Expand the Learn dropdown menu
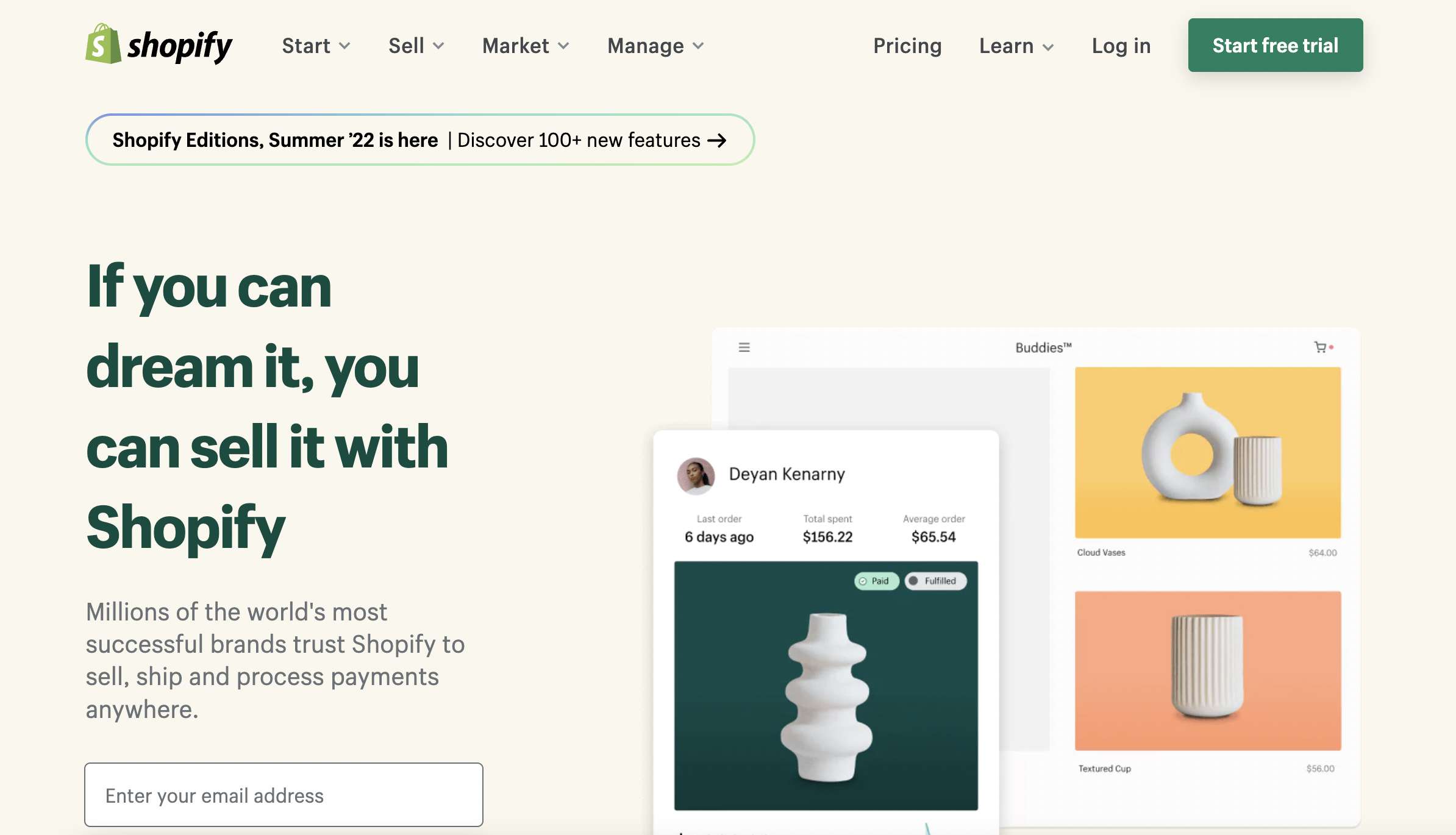This screenshot has width=1456, height=835. pyautogui.click(x=1016, y=46)
